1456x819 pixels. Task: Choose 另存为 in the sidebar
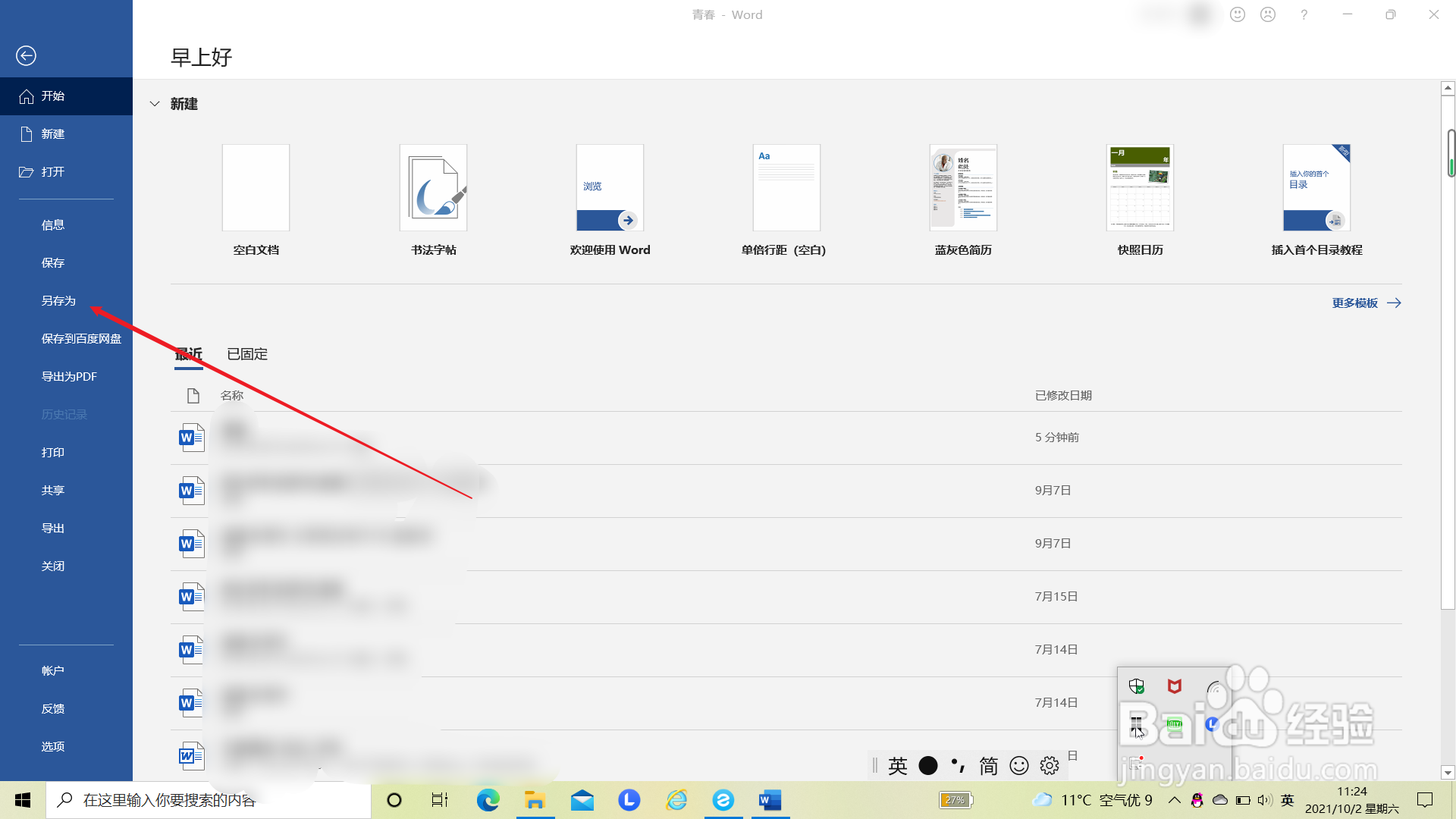66,301
